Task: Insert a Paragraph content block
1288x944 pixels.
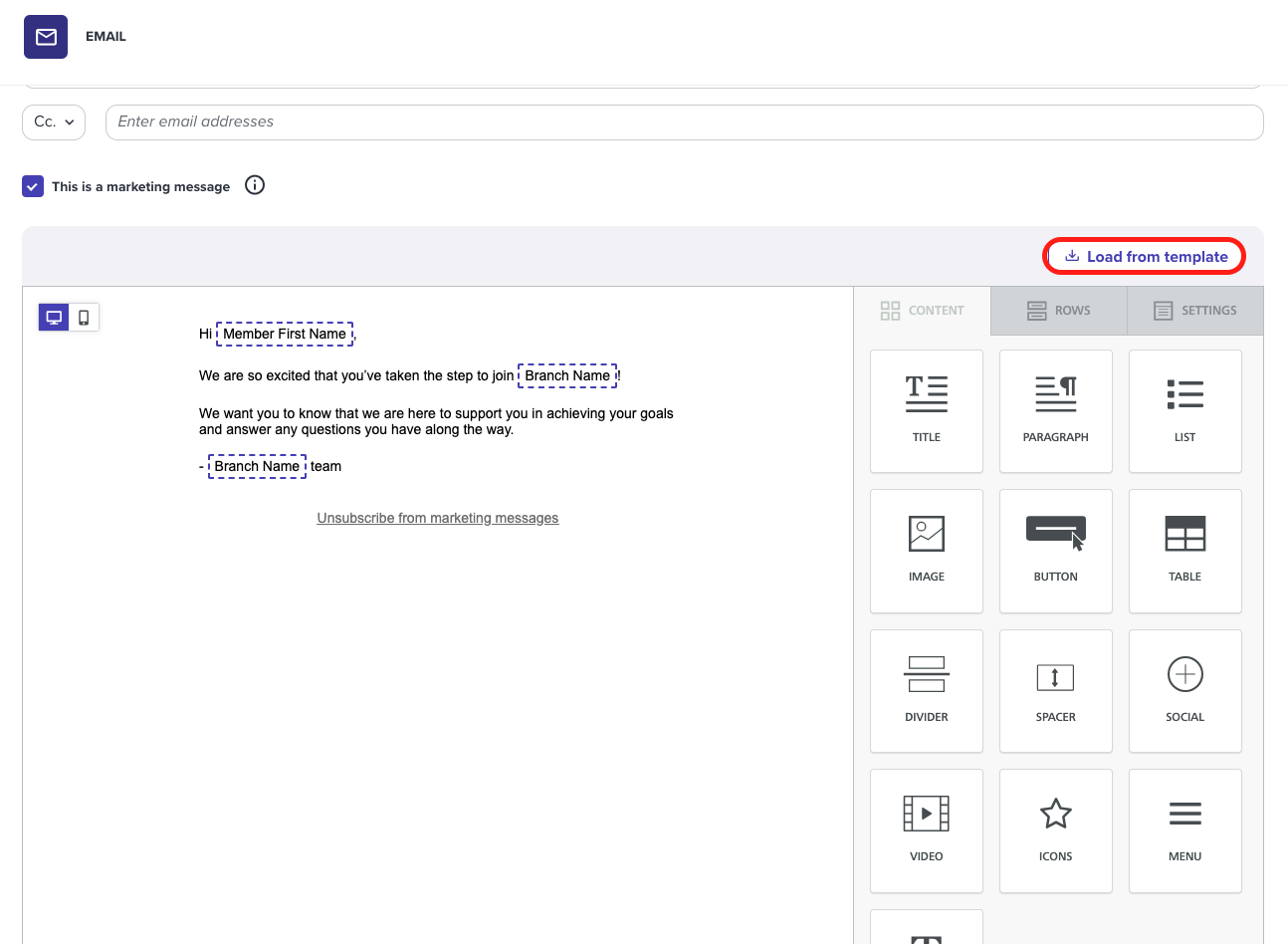Action: pos(1055,411)
